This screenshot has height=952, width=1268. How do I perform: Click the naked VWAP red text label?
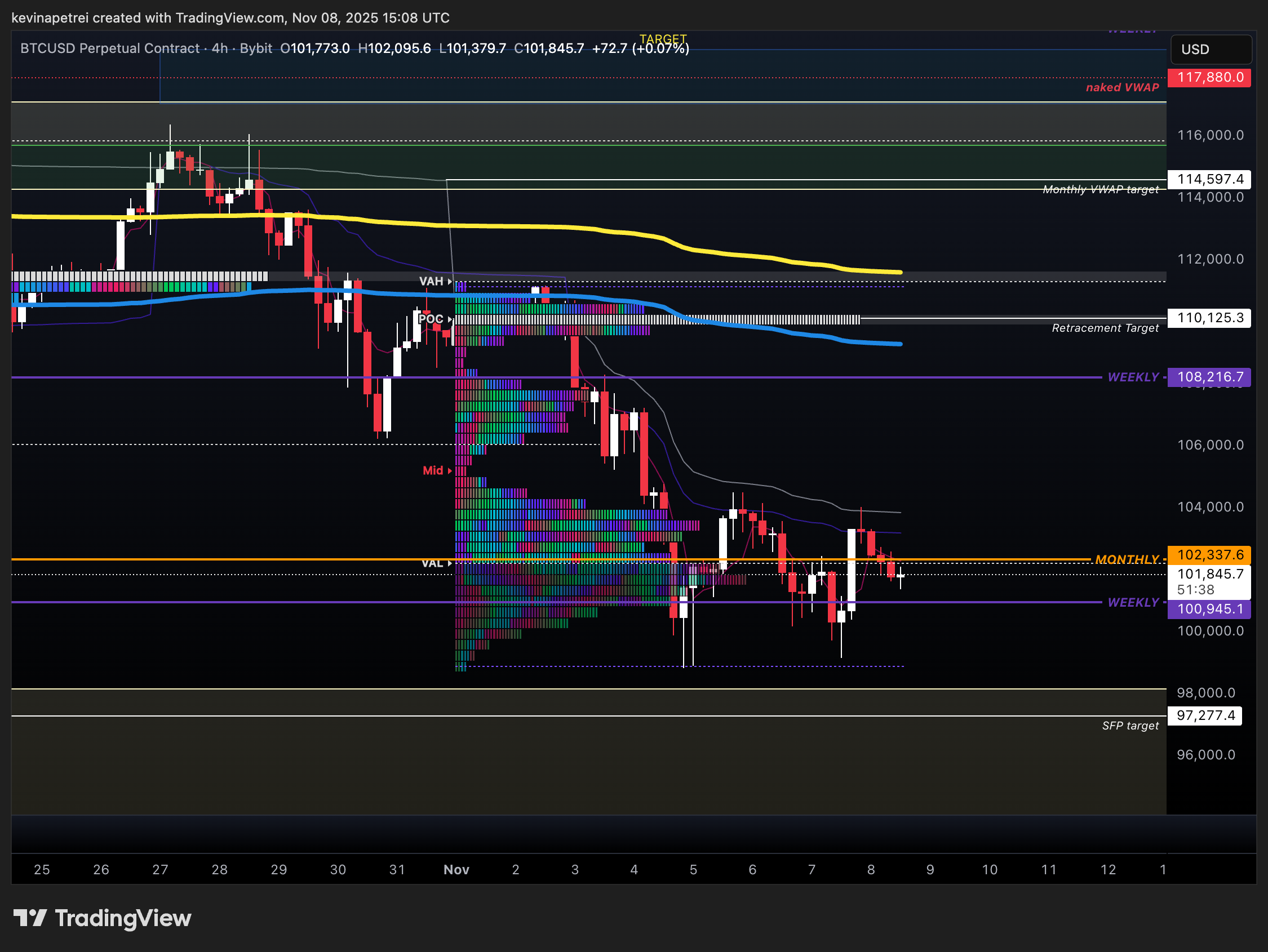point(1122,88)
